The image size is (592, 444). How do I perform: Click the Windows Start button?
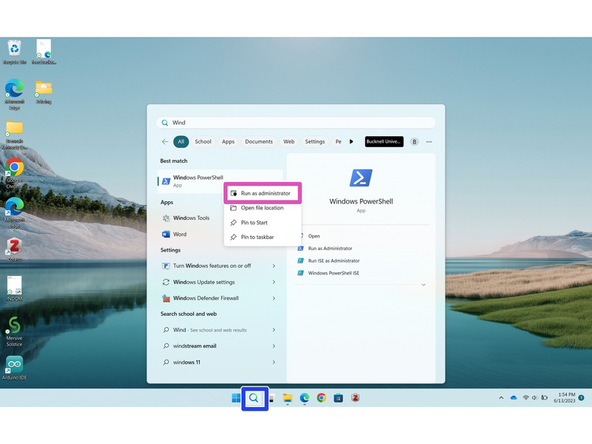coord(236,398)
